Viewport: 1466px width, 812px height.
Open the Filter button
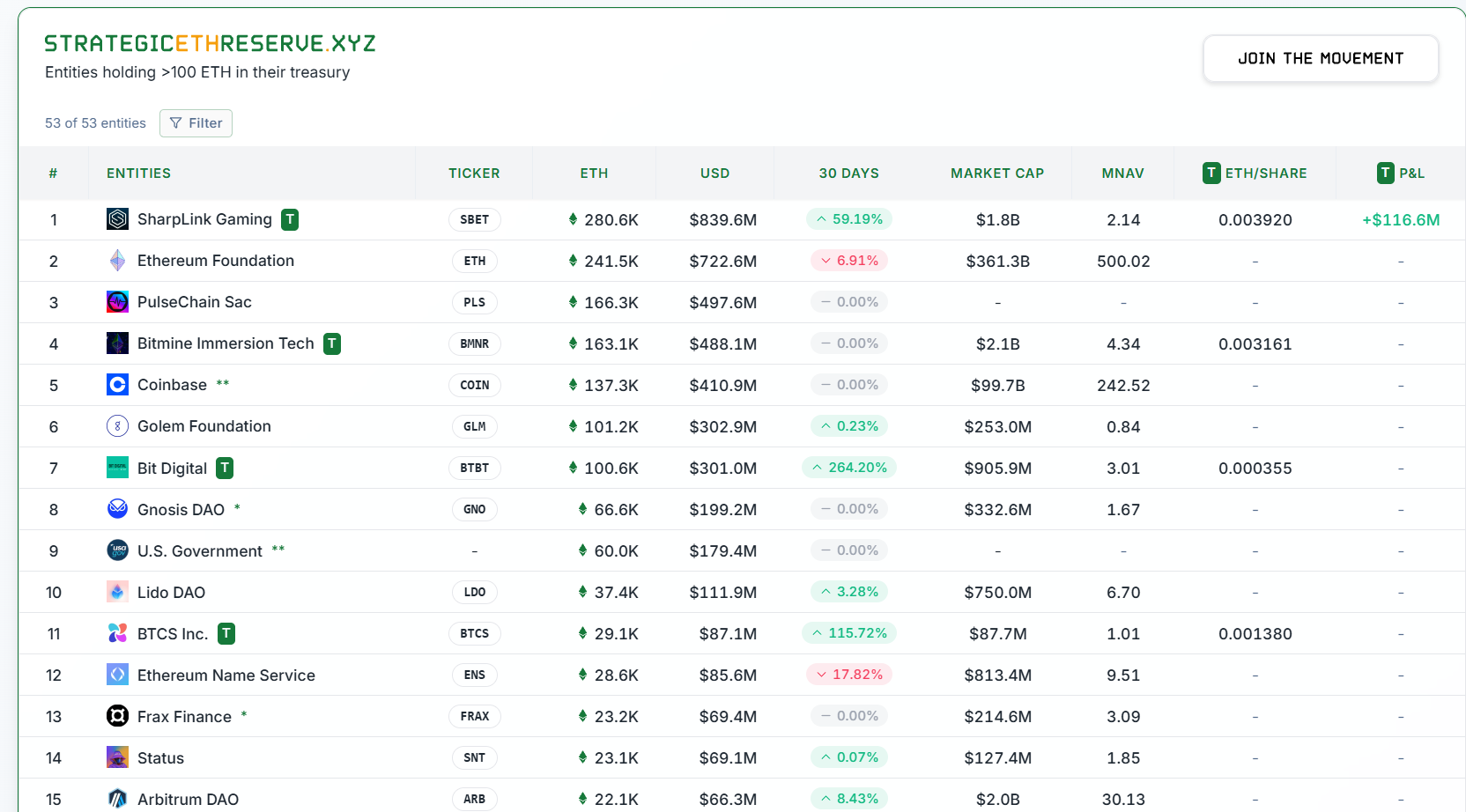click(x=196, y=123)
